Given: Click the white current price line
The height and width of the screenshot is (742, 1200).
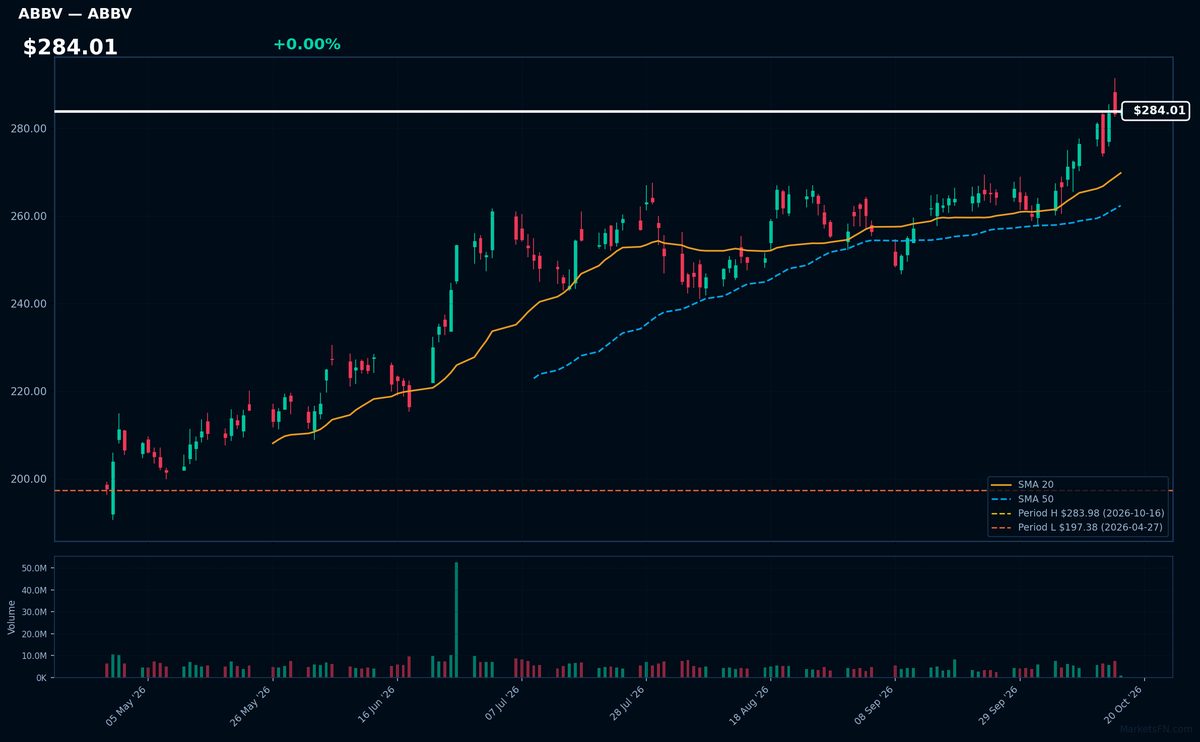Looking at the screenshot, I should [588, 111].
